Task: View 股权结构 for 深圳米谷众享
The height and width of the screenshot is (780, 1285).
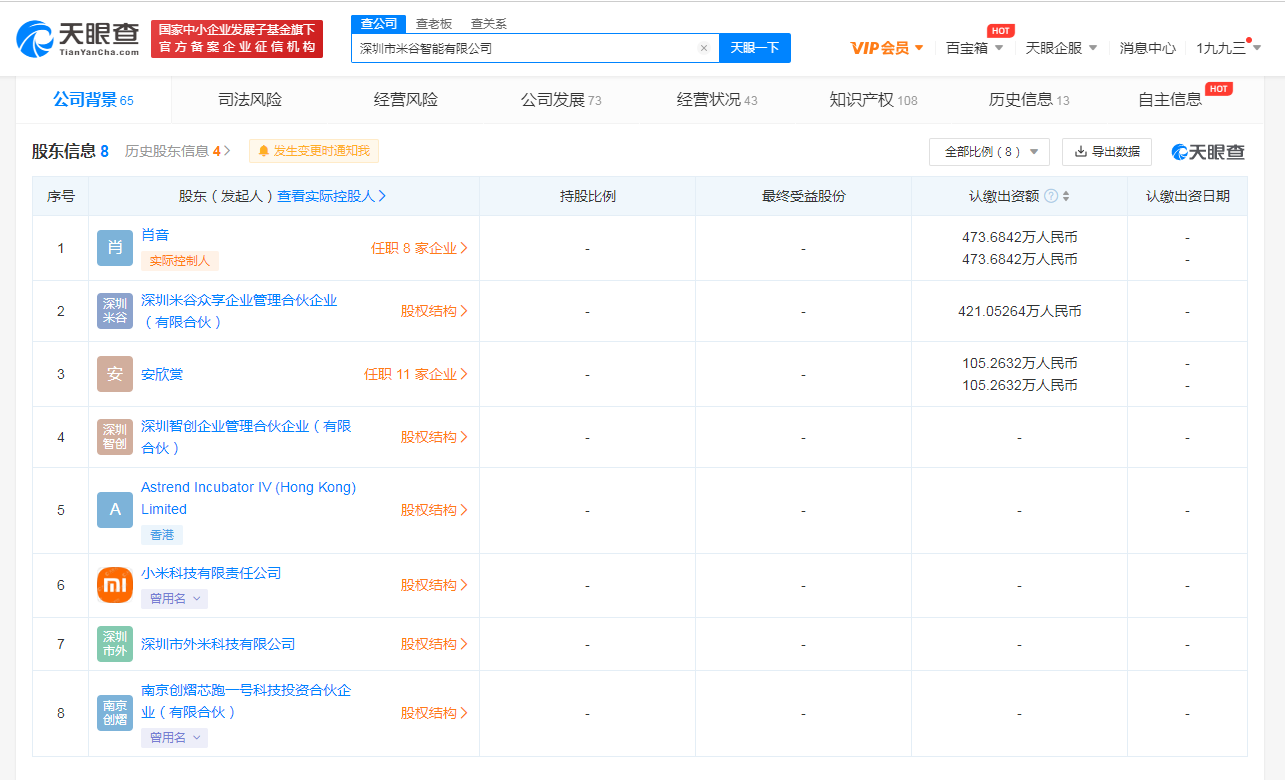Action: (434, 311)
